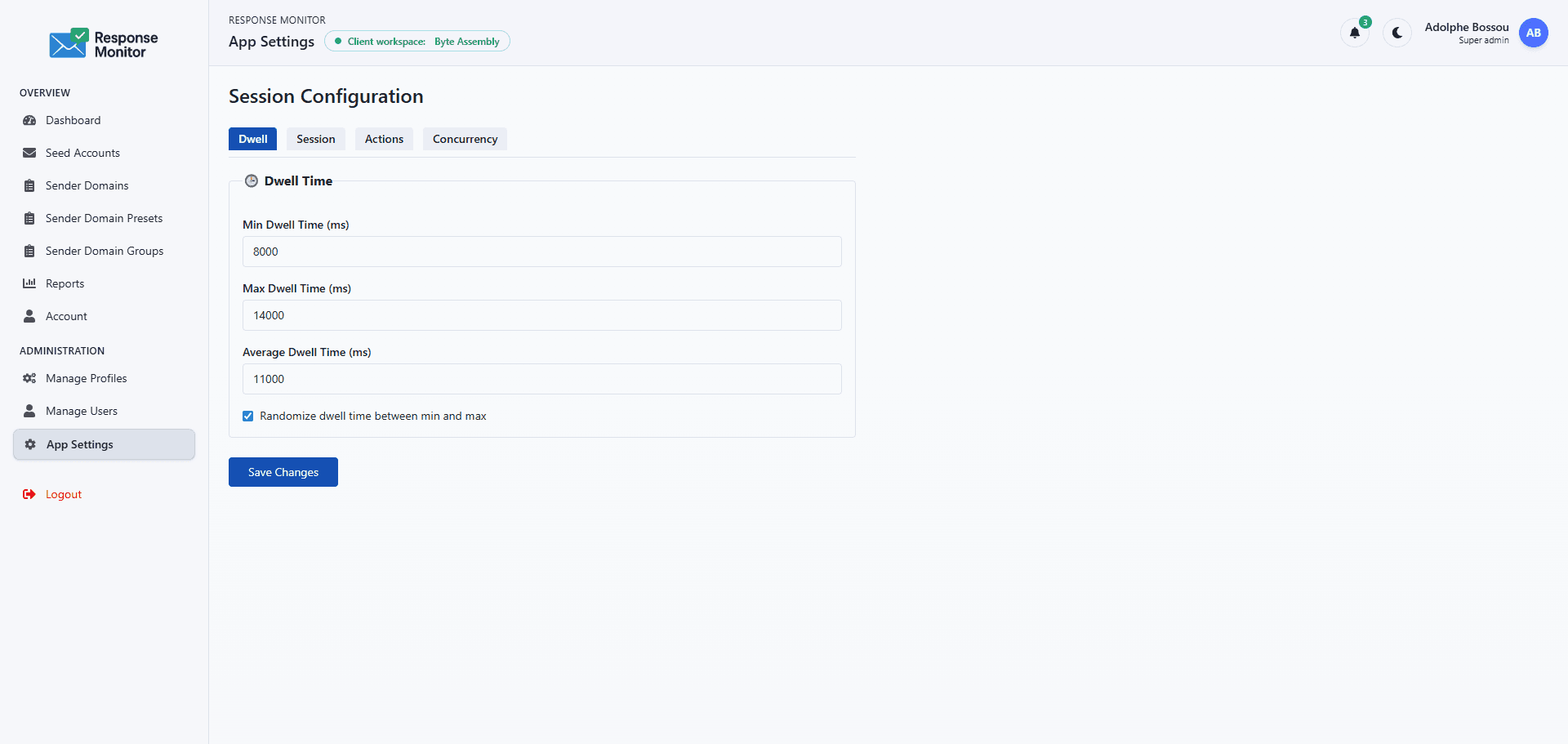Select the Manage Users sidebar entry
This screenshot has height=744, width=1568.
coord(81,411)
